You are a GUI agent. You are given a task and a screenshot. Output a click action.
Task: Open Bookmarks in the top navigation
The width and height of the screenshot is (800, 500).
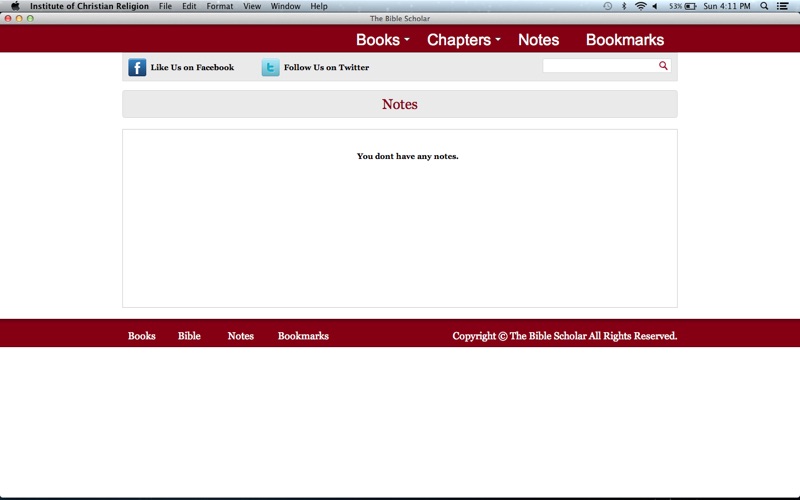pos(624,40)
